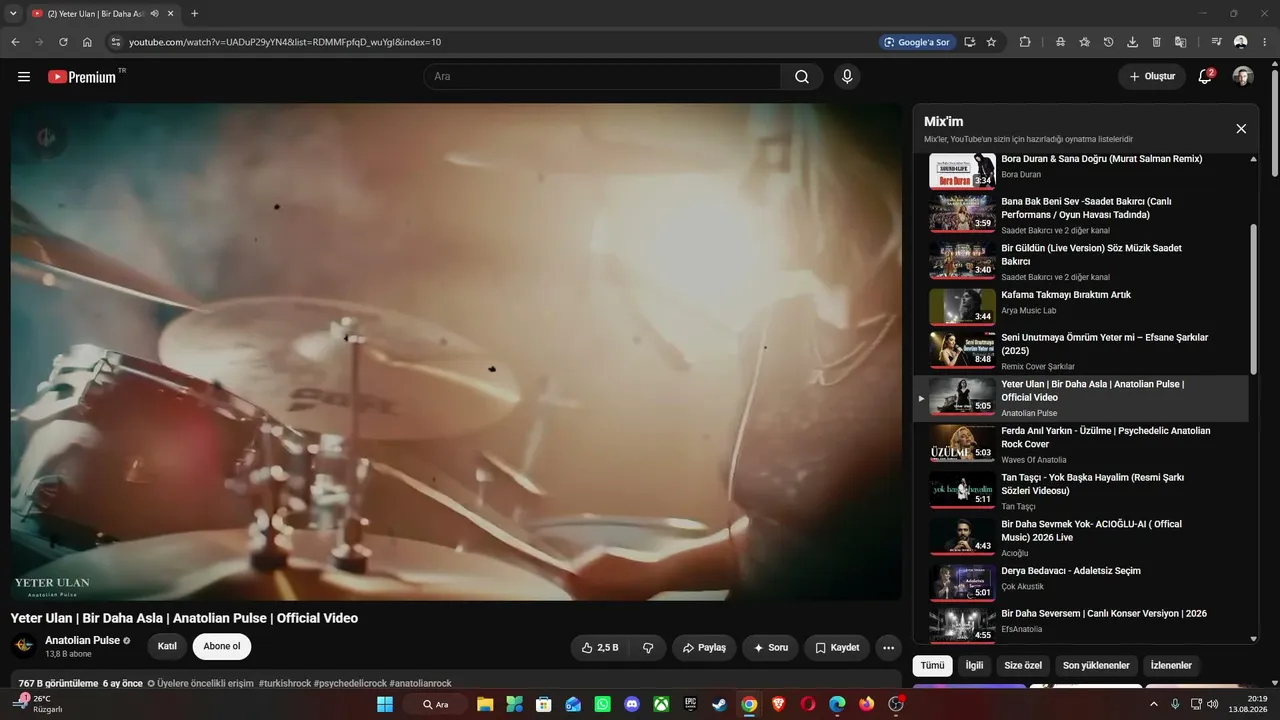
Task: Click the Google'a Sor lens button
Action: (916, 42)
